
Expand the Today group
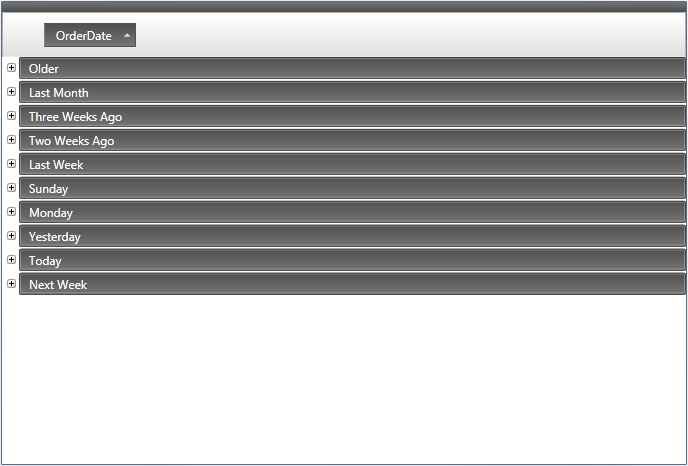[11, 260]
